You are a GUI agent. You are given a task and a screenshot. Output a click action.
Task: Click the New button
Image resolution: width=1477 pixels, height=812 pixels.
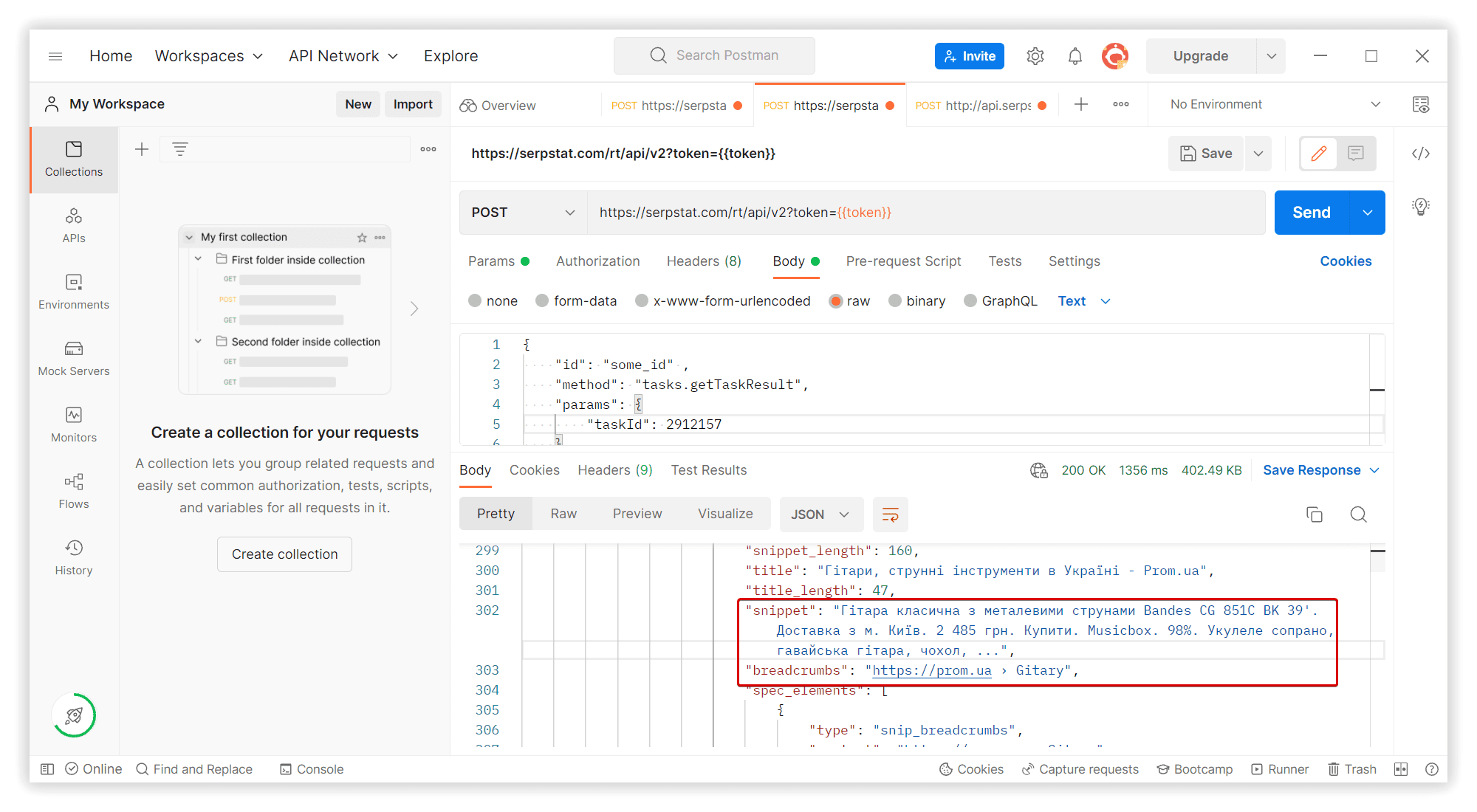[x=358, y=104]
